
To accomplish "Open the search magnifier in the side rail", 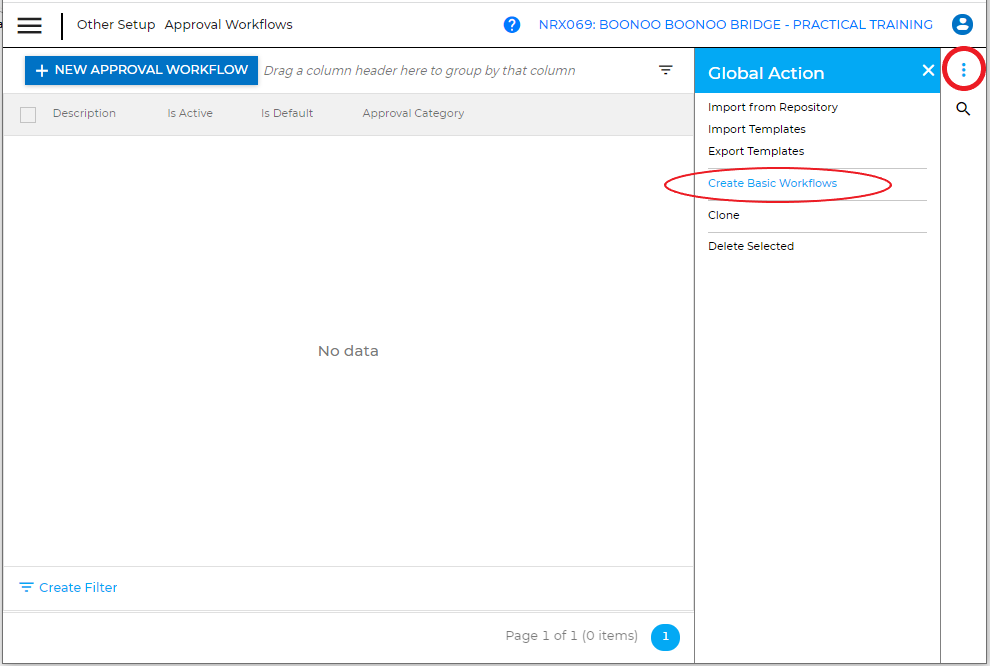I will tap(963, 109).
